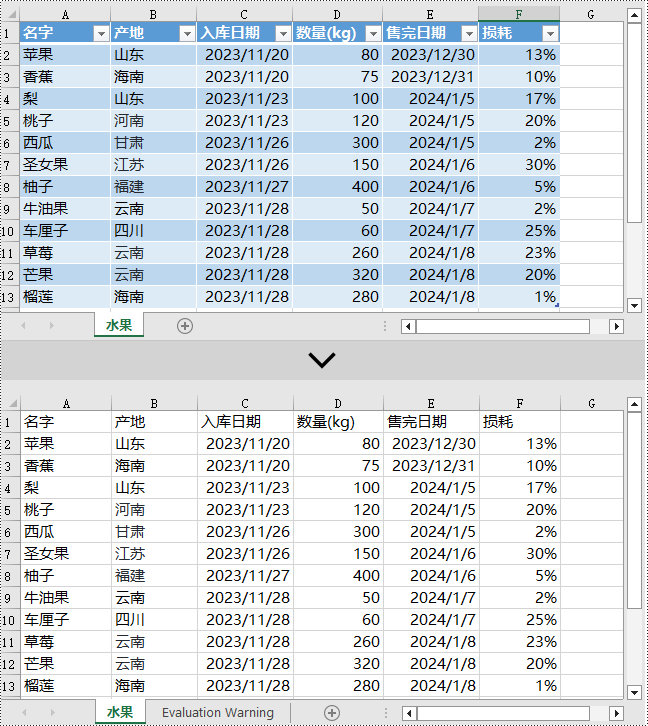Click the upper sheet's previous-tab navigation arrow
This screenshot has height=726, width=648.
[24, 325]
